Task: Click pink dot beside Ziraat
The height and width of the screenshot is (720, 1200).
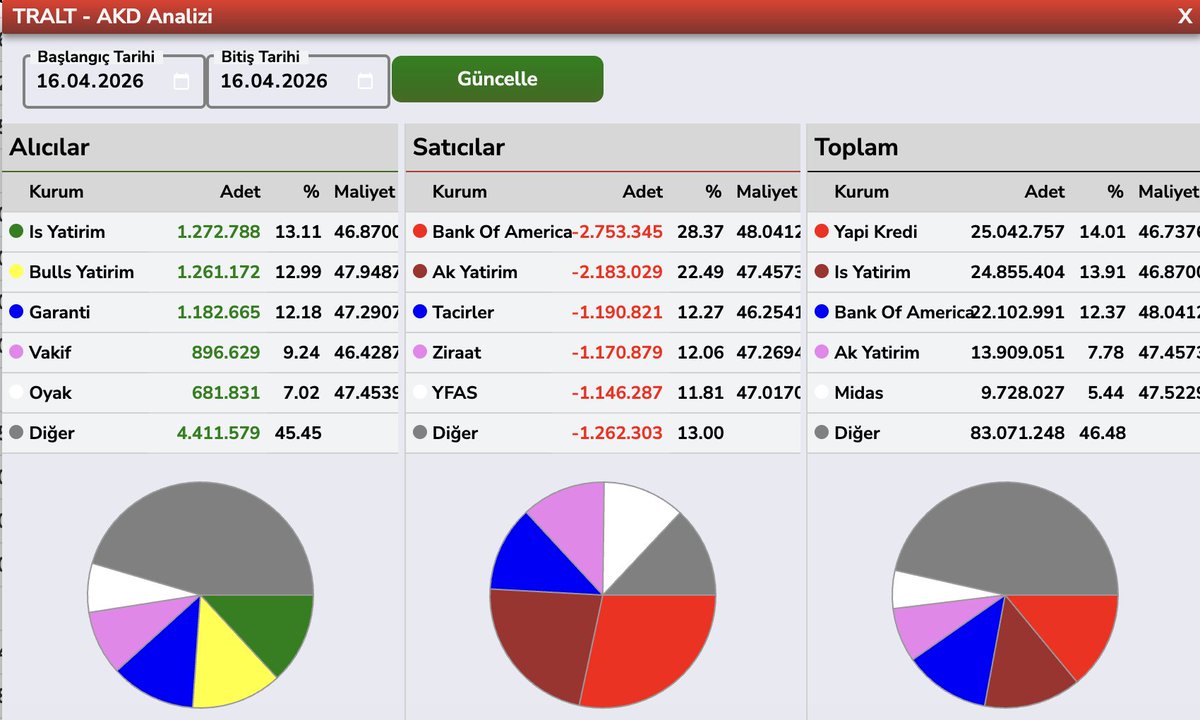Action: click(x=420, y=352)
